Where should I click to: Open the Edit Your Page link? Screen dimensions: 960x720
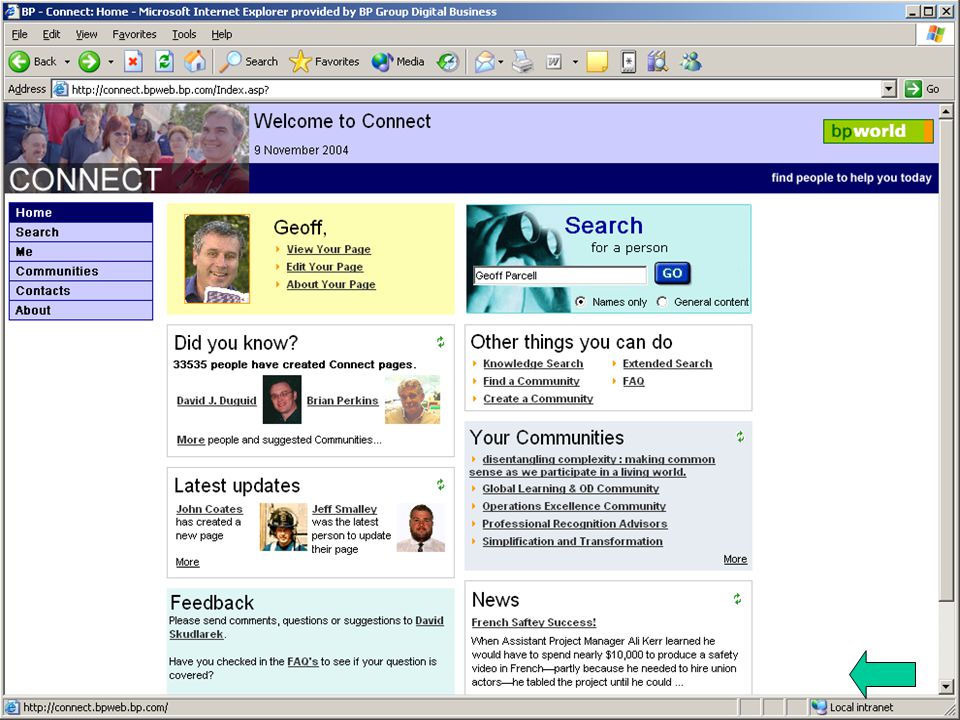click(324, 267)
